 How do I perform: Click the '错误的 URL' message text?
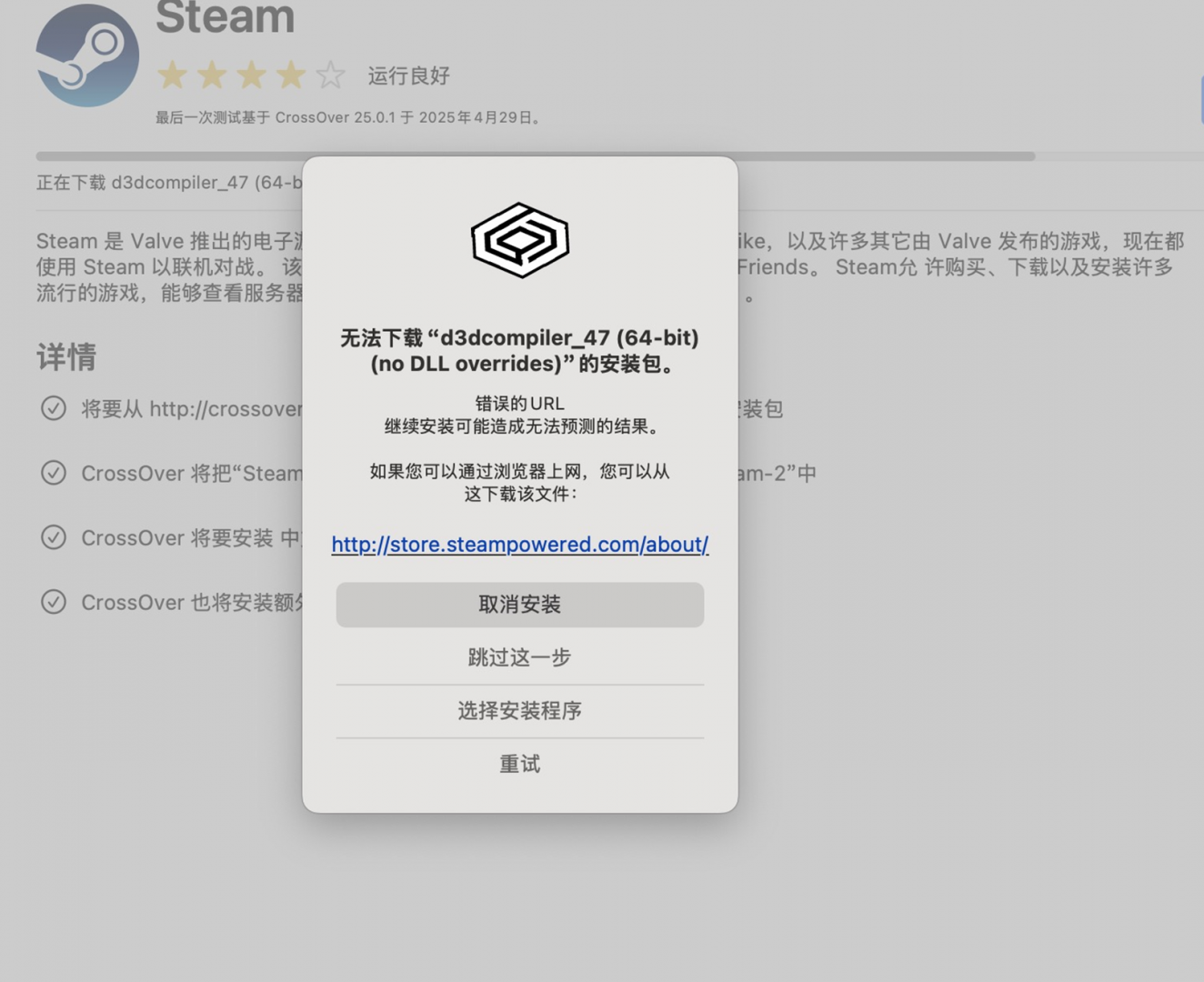[520, 404]
